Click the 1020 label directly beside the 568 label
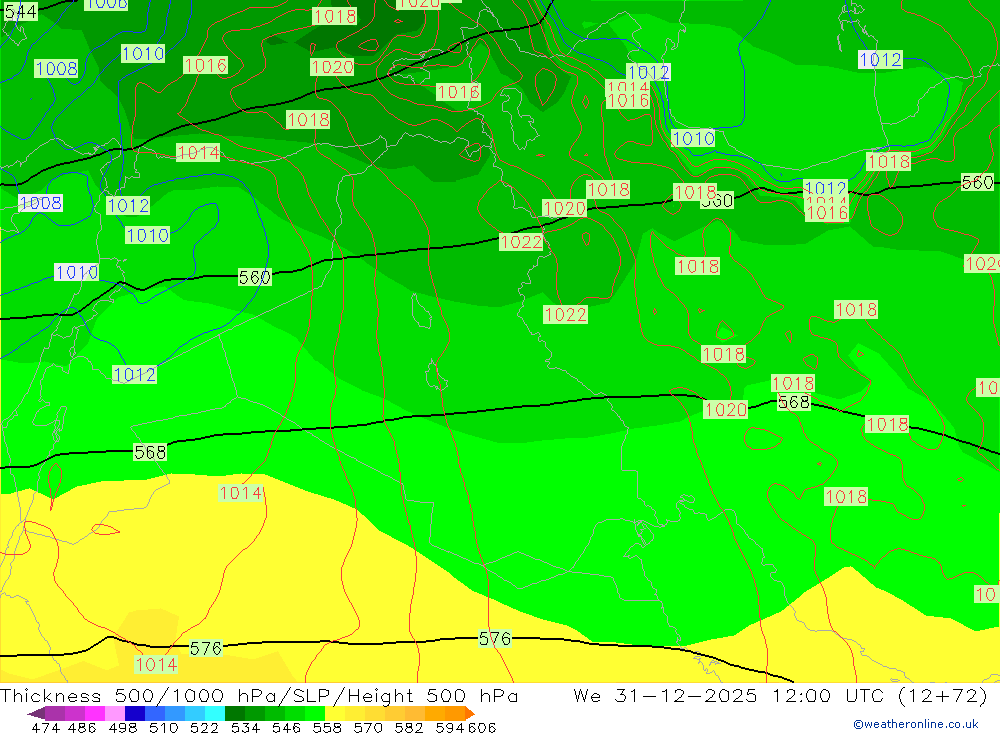Screen dimensions: 1000x733 coord(726,410)
